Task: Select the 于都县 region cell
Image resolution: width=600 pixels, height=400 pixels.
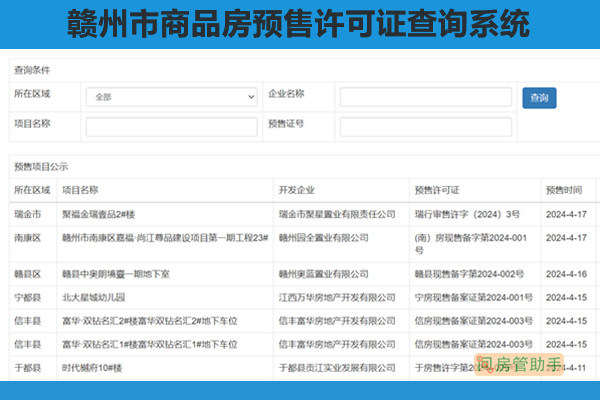Action: coord(28,368)
